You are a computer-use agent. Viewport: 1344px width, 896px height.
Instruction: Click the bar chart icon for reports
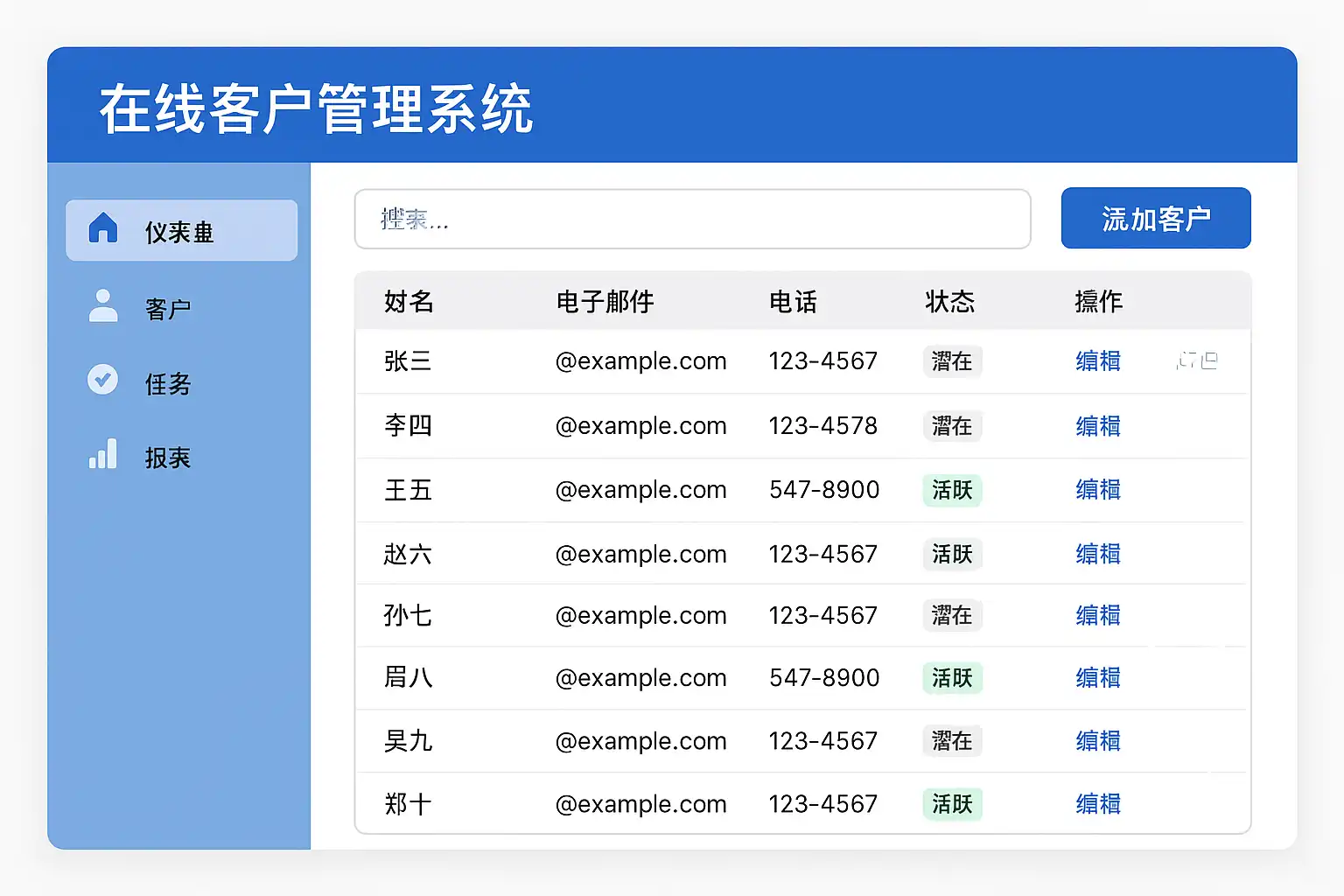click(103, 454)
